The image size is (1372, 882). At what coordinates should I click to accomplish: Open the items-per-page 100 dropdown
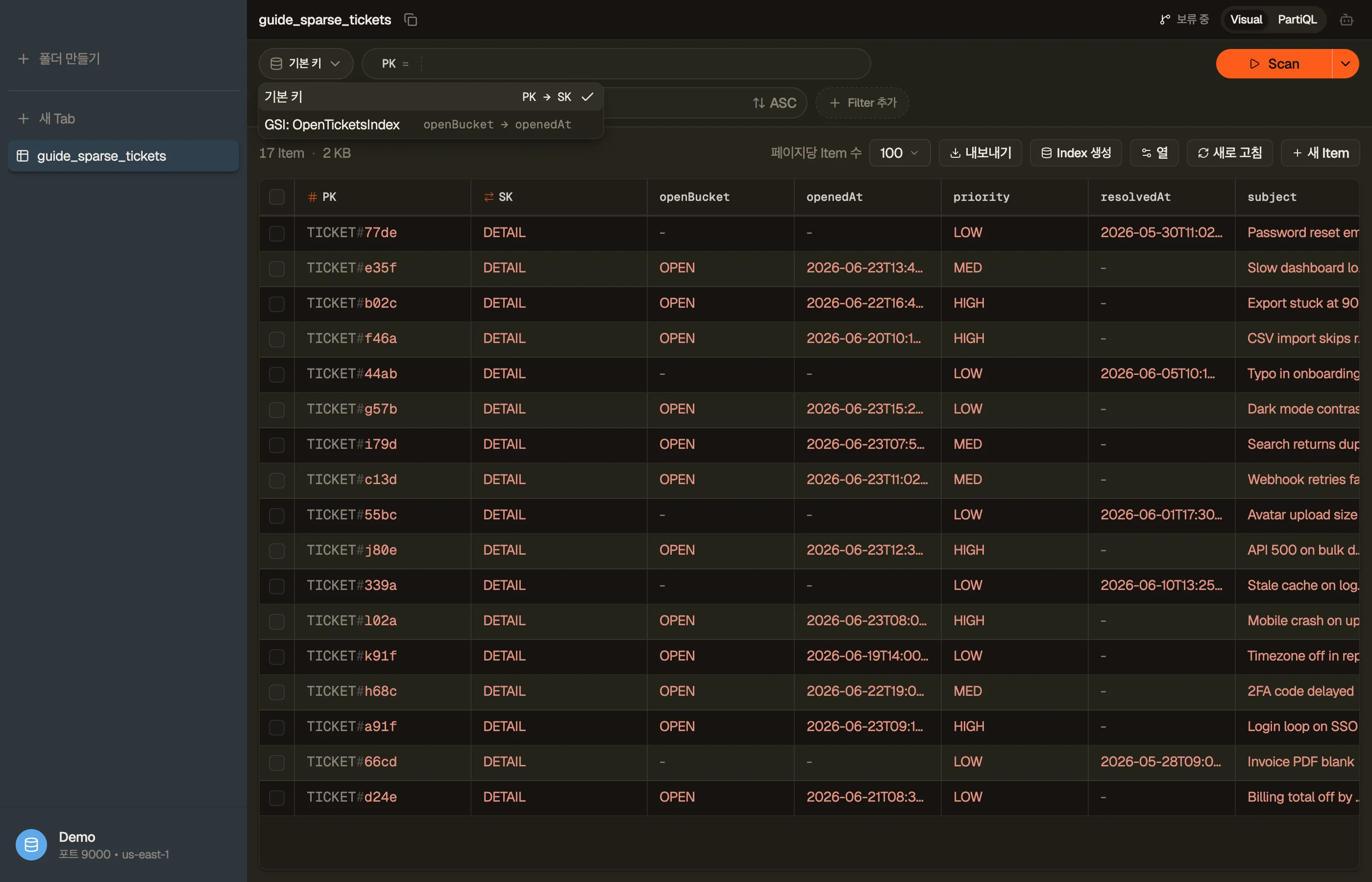[899, 153]
